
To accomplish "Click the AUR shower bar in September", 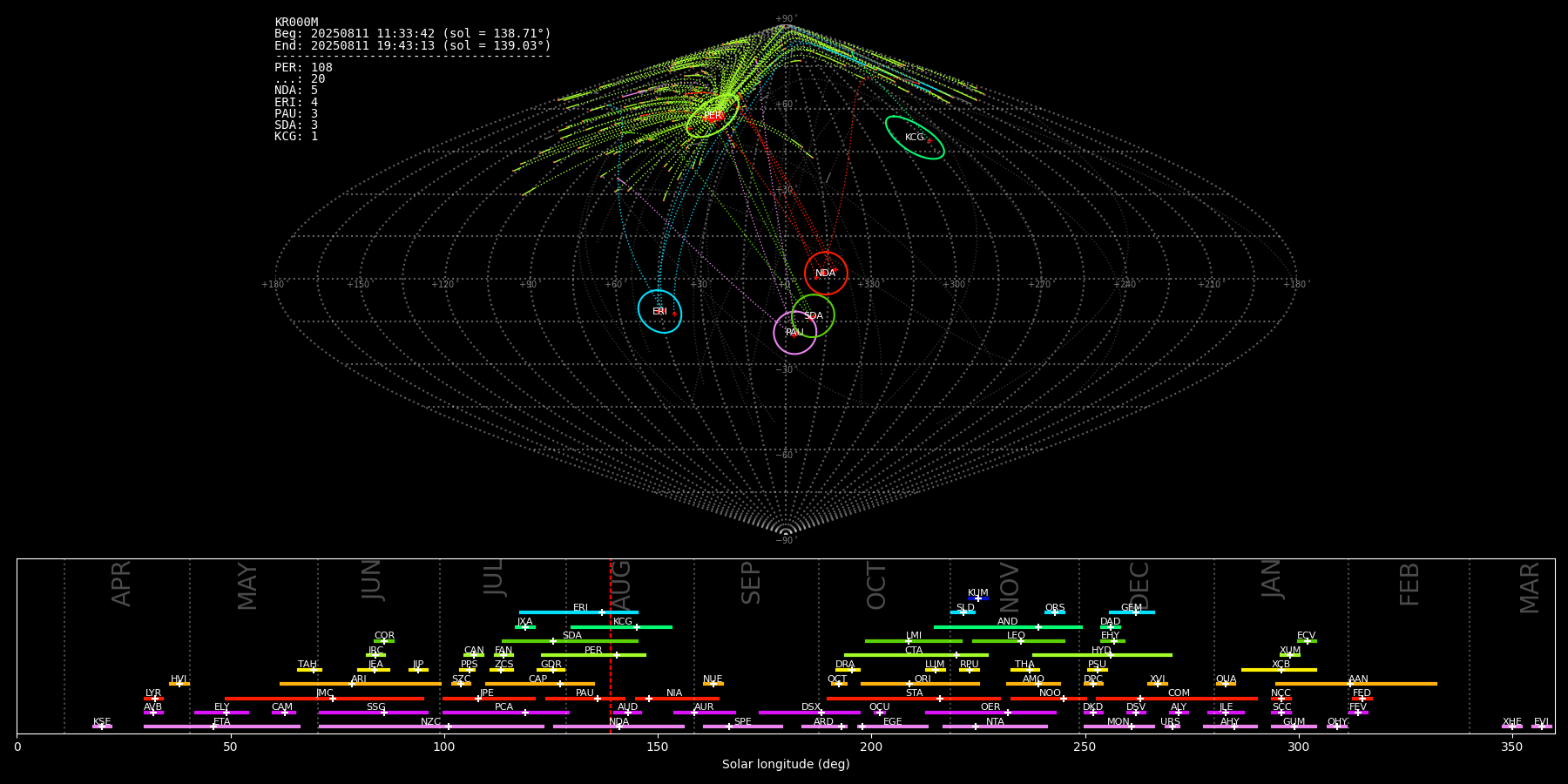I will pyautogui.click(x=704, y=713).
